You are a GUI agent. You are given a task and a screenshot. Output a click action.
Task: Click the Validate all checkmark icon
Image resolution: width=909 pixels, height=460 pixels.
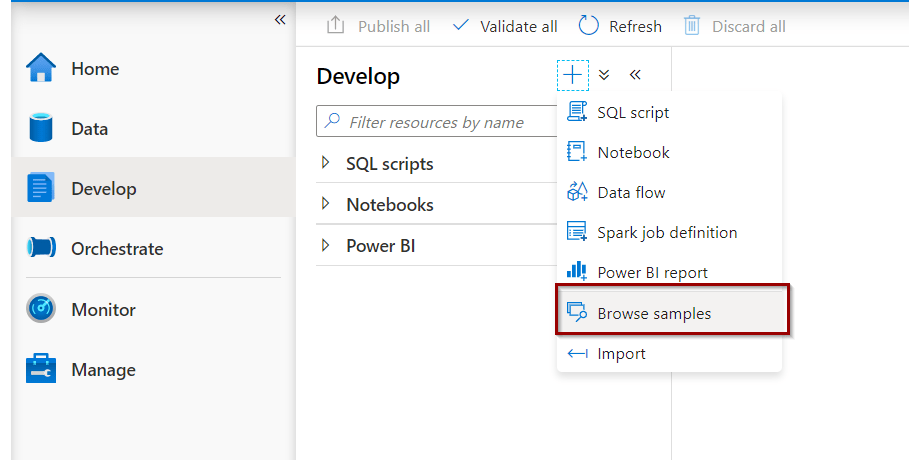[461, 25]
